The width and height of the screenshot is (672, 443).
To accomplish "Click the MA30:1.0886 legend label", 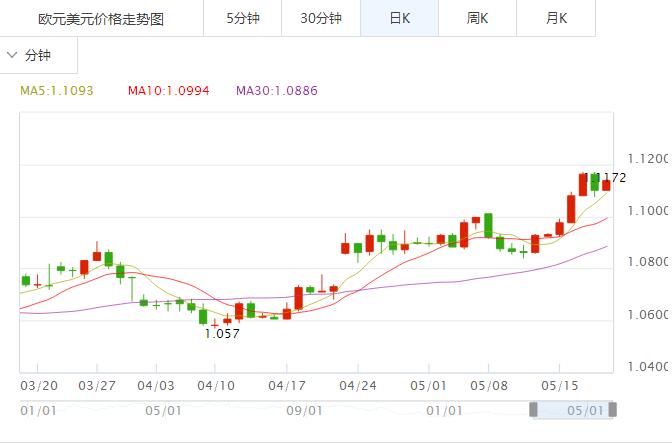I will point(277,91).
